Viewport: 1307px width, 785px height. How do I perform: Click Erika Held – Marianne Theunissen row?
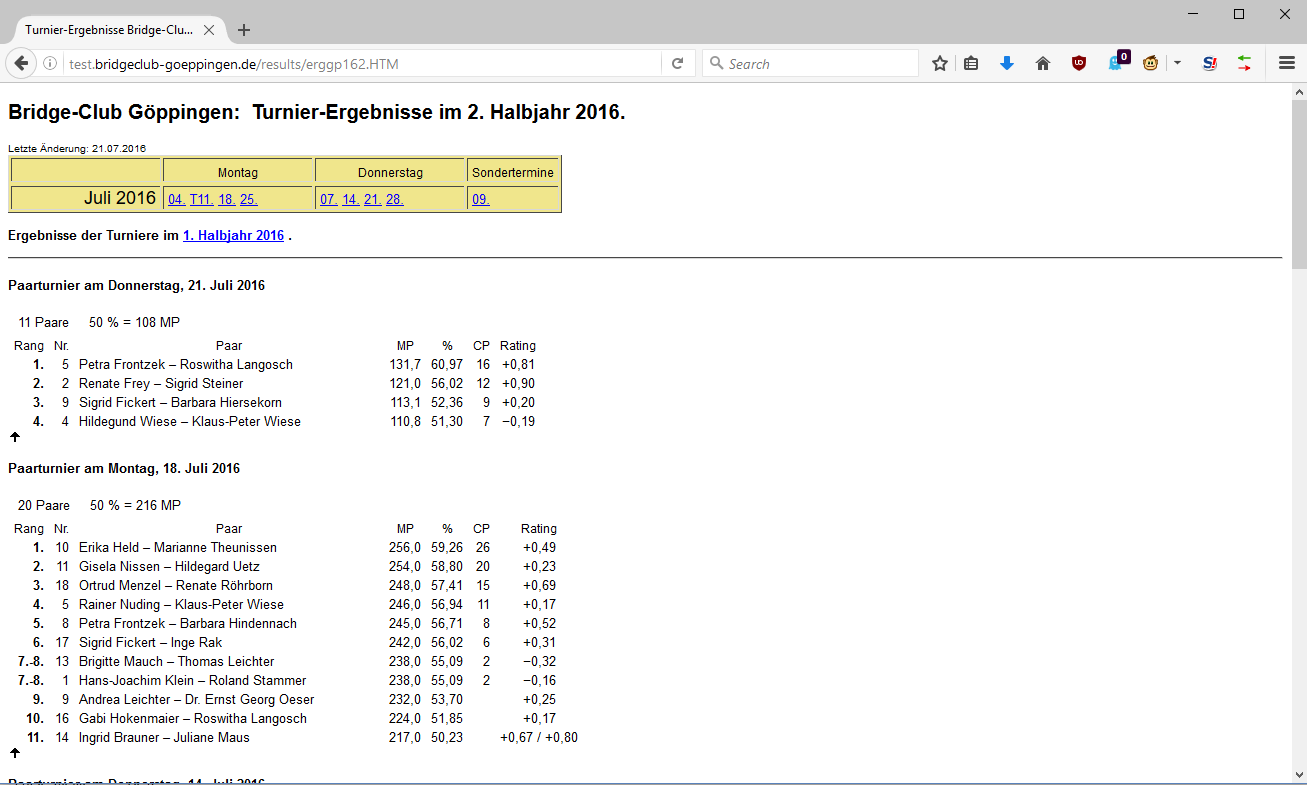[x=295, y=547]
